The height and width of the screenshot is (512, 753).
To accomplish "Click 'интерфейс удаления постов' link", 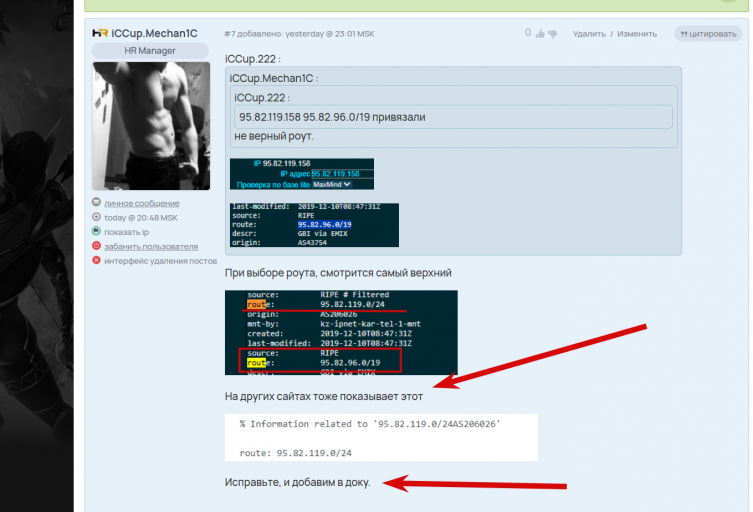I will 160,261.
